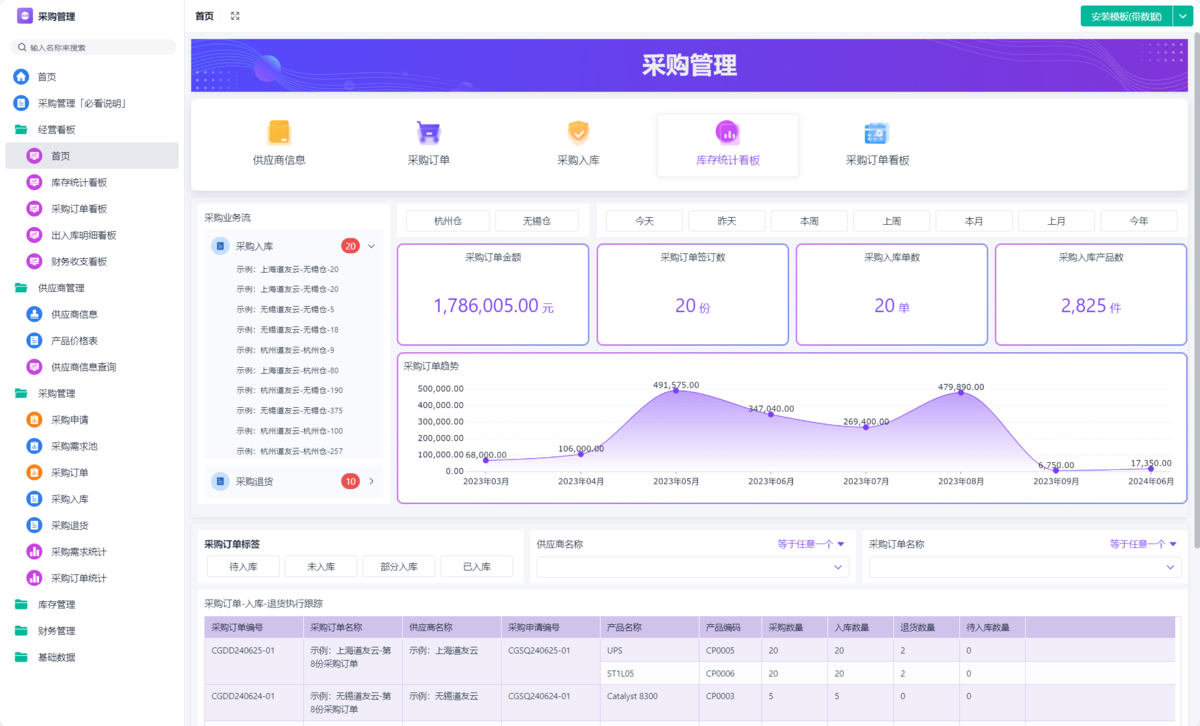
Task: Click the 采购管理 app logo icon
Action: tap(25, 16)
